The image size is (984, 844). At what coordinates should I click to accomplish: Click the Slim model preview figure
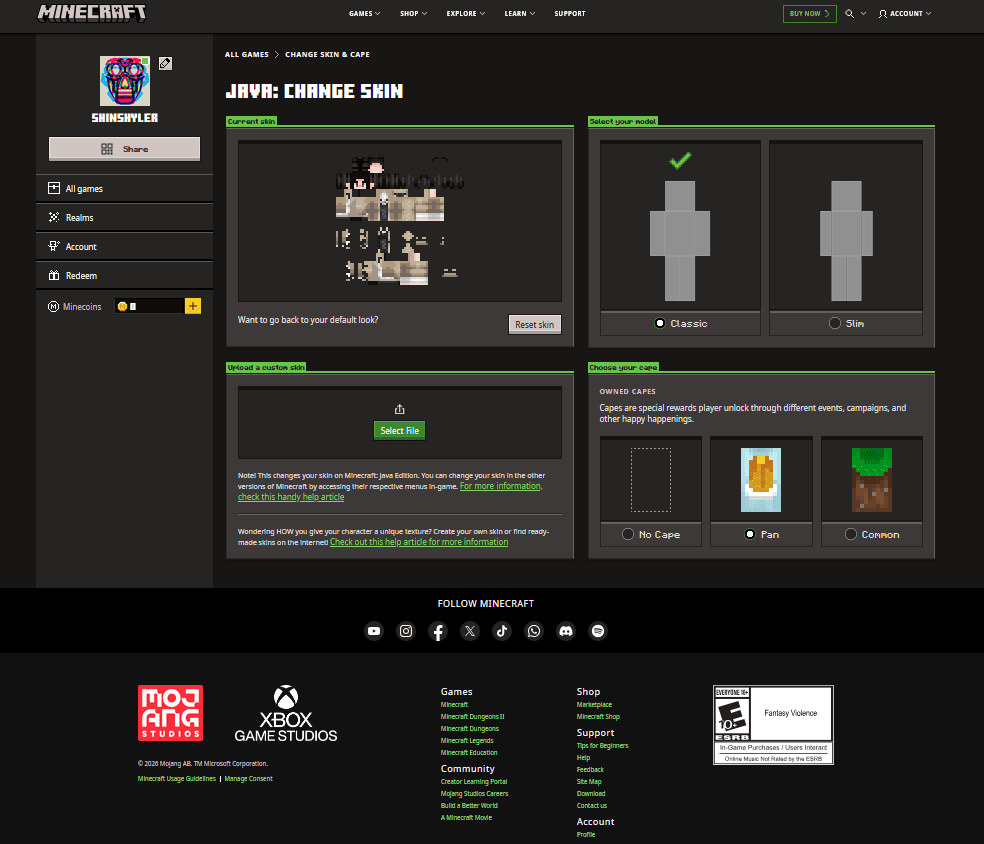coord(847,241)
